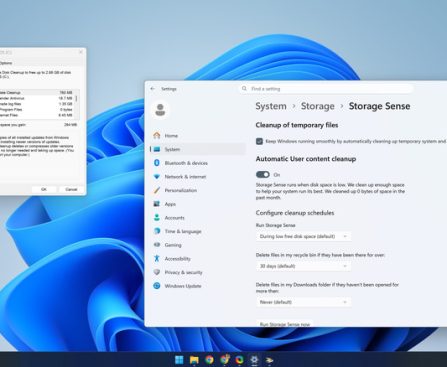Select the Defender Antivirus 18.7 MB row
Viewport: 447px width, 367px height.
click(37, 98)
